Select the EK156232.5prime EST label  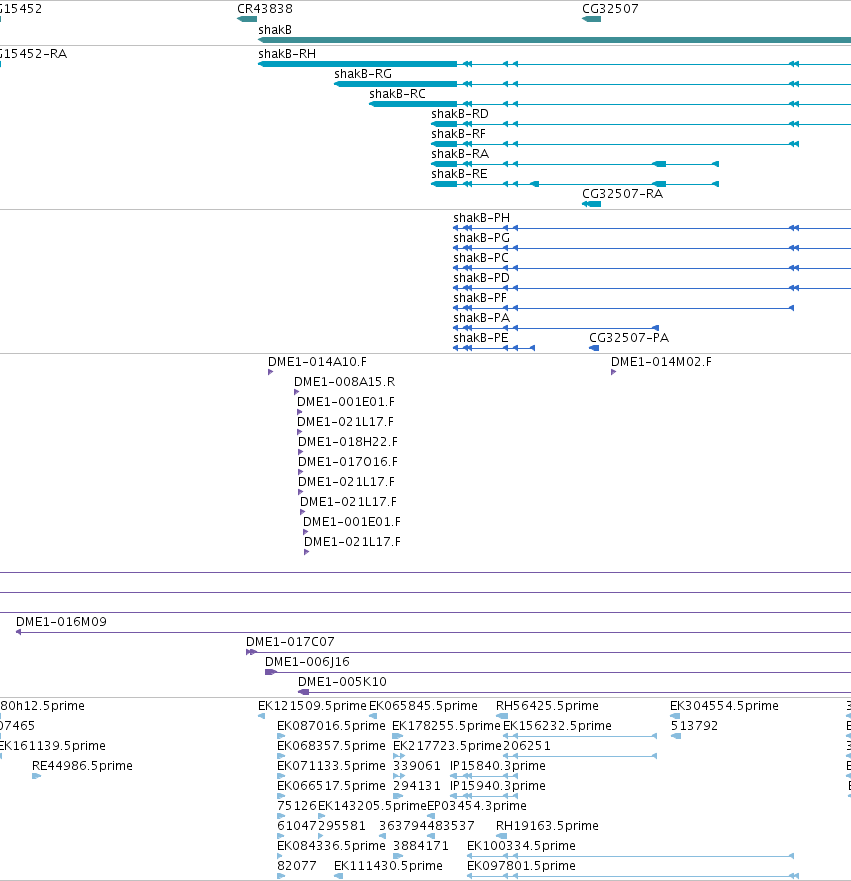coord(557,726)
